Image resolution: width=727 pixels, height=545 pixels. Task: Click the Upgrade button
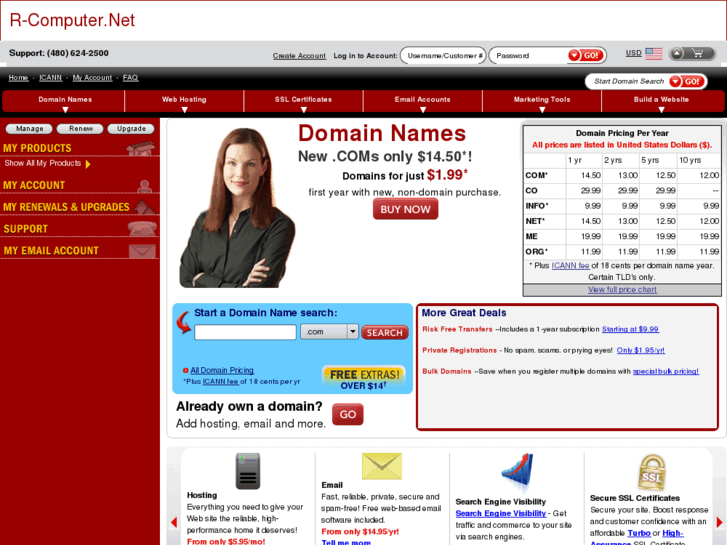pyautogui.click(x=131, y=128)
